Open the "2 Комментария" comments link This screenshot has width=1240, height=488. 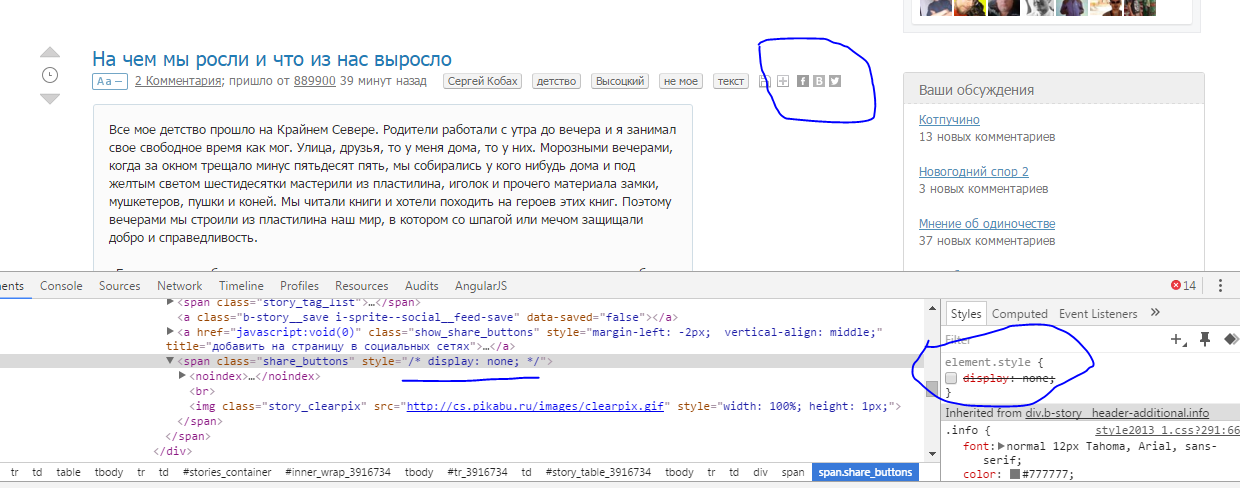pyautogui.click(x=177, y=81)
